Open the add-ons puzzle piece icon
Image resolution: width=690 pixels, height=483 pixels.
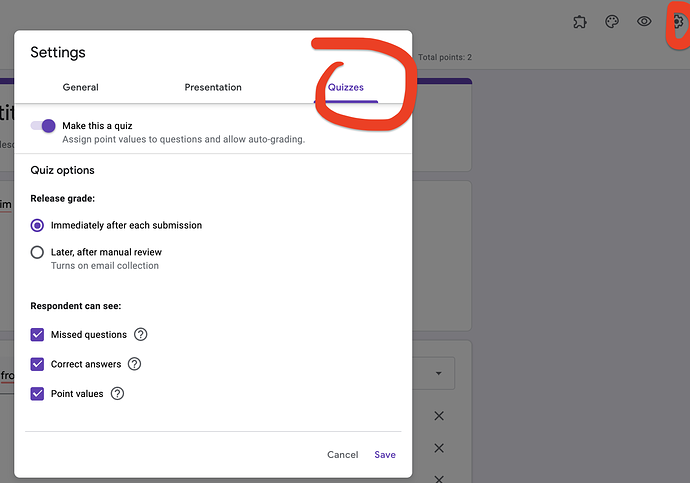pos(580,21)
